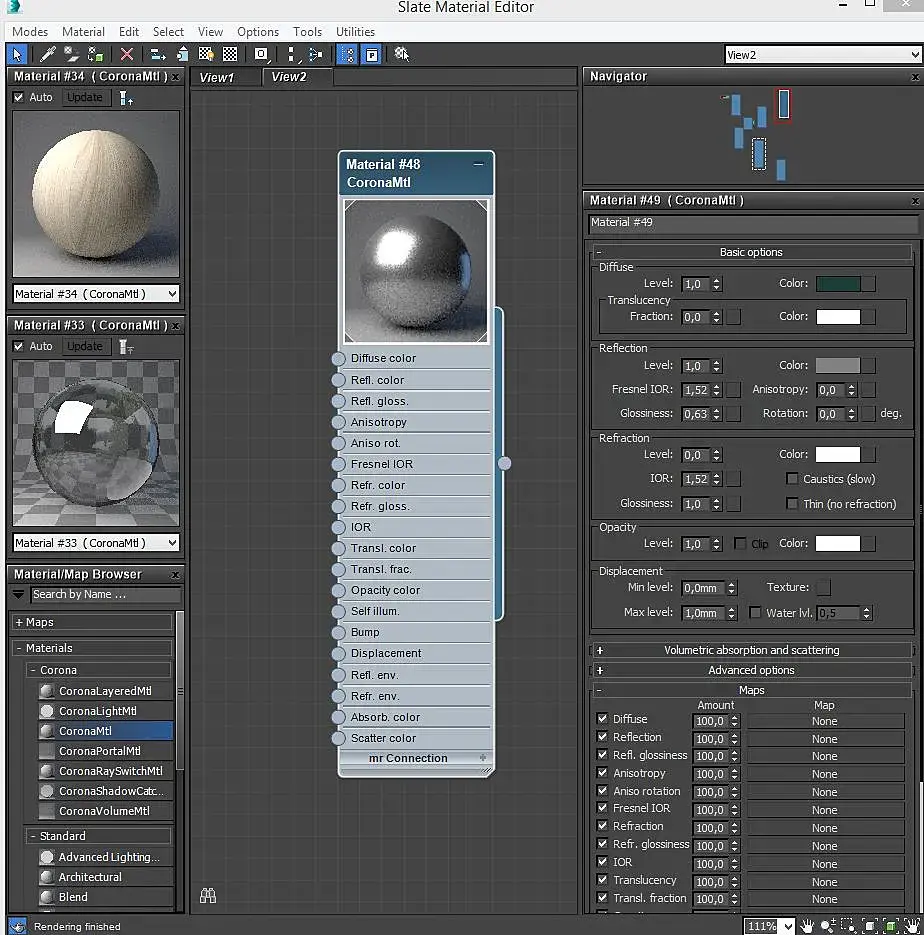Open the Utilities menu
The height and width of the screenshot is (935, 924).
[x=355, y=32]
